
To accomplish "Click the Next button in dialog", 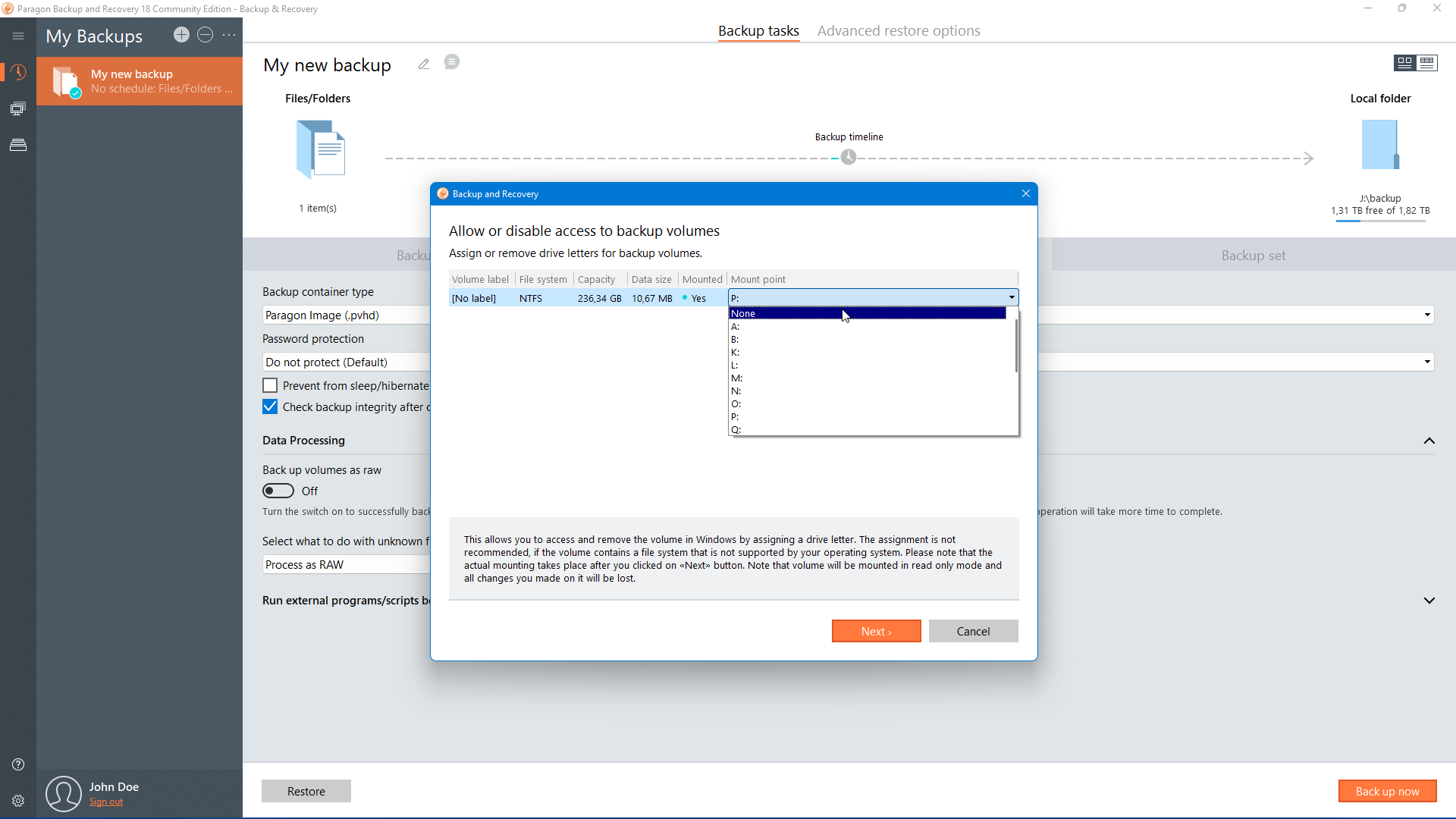I will click(876, 631).
